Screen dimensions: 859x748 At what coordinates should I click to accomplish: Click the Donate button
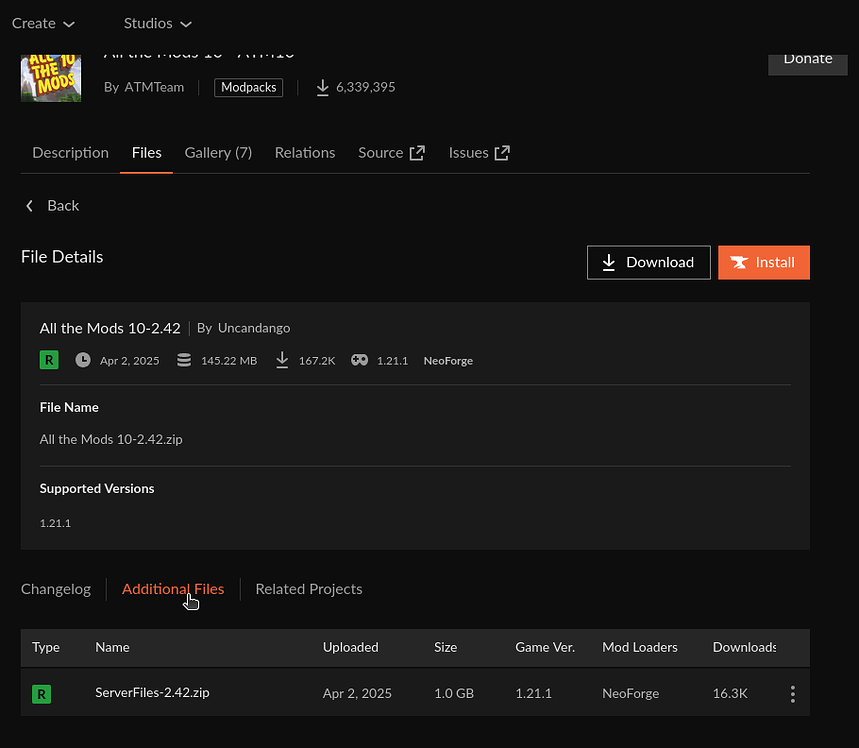coord(807,58)
